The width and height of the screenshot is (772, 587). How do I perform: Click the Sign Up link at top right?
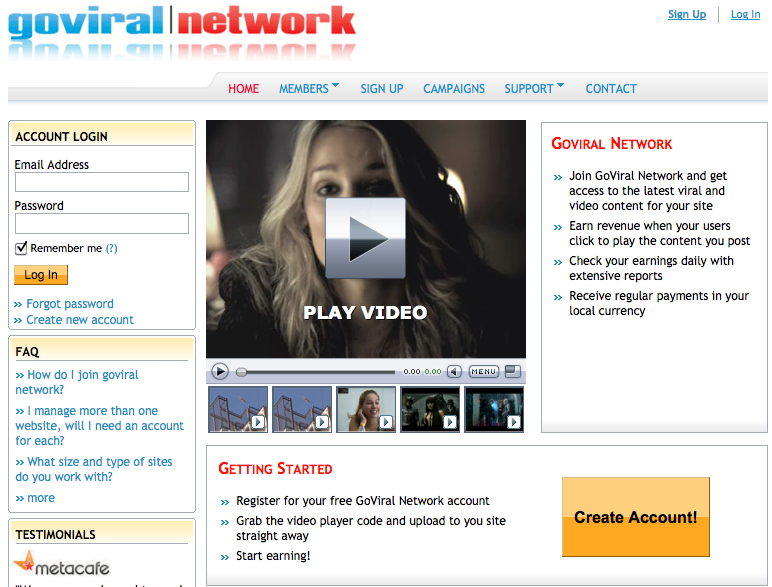click(687, 14)
